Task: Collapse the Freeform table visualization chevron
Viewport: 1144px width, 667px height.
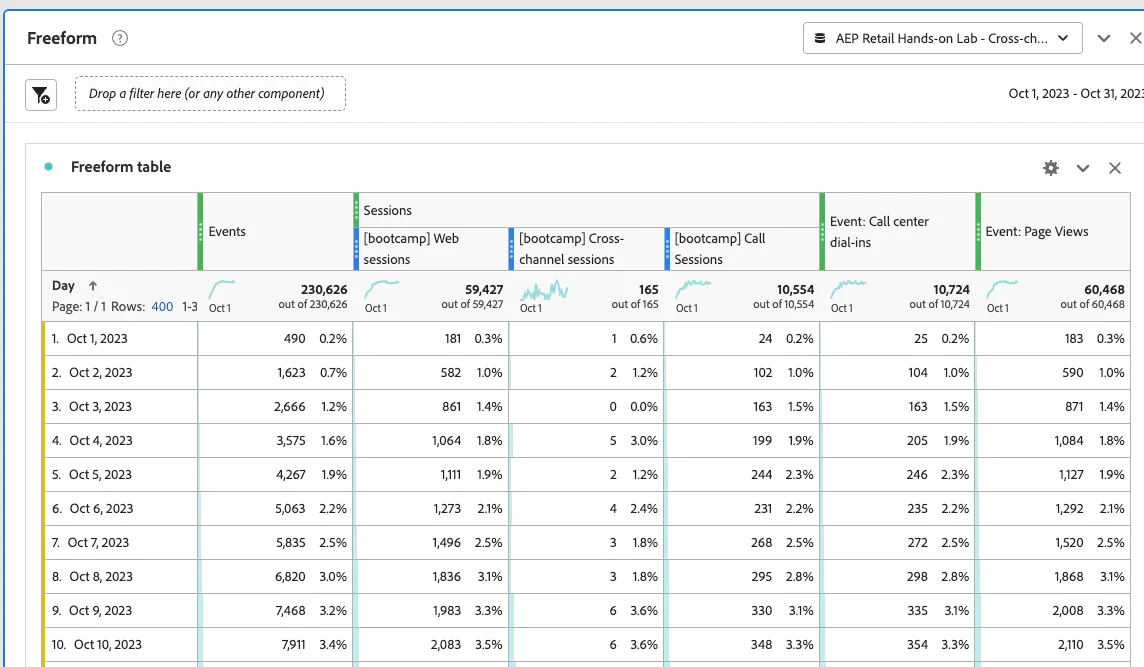Action: point(1083,169)
